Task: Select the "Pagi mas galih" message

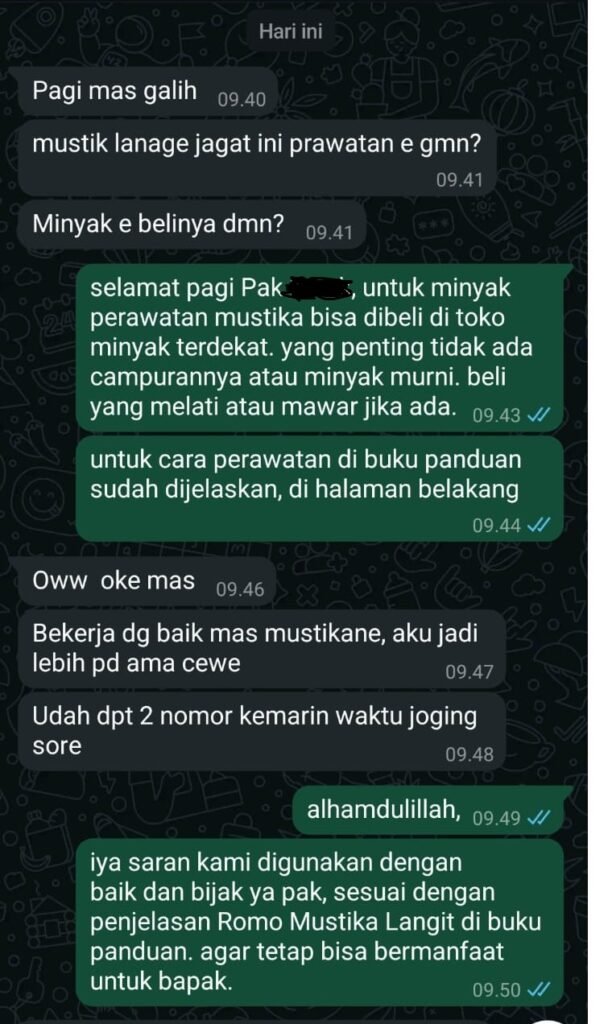Action: pyautogui.click(x=148, y=92)
